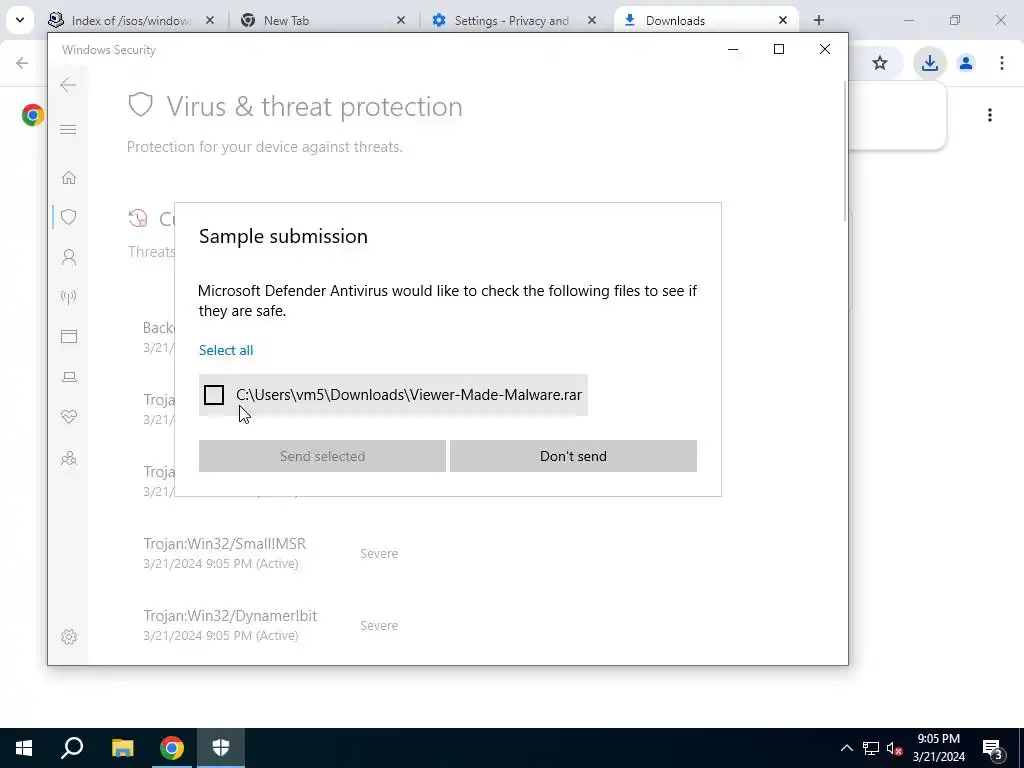Click the Virus & threat protection heading
Viewport: 1024px width, 768px height.
314,106
